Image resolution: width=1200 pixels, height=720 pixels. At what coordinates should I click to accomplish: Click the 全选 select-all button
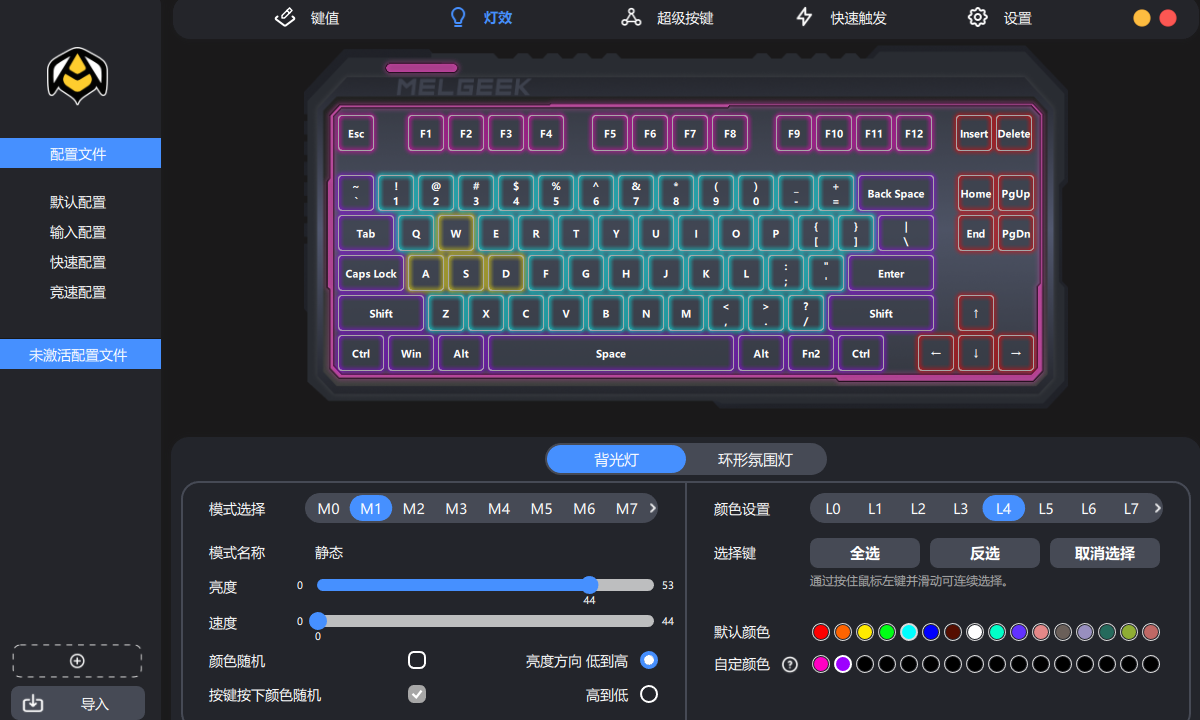point(864,553)
